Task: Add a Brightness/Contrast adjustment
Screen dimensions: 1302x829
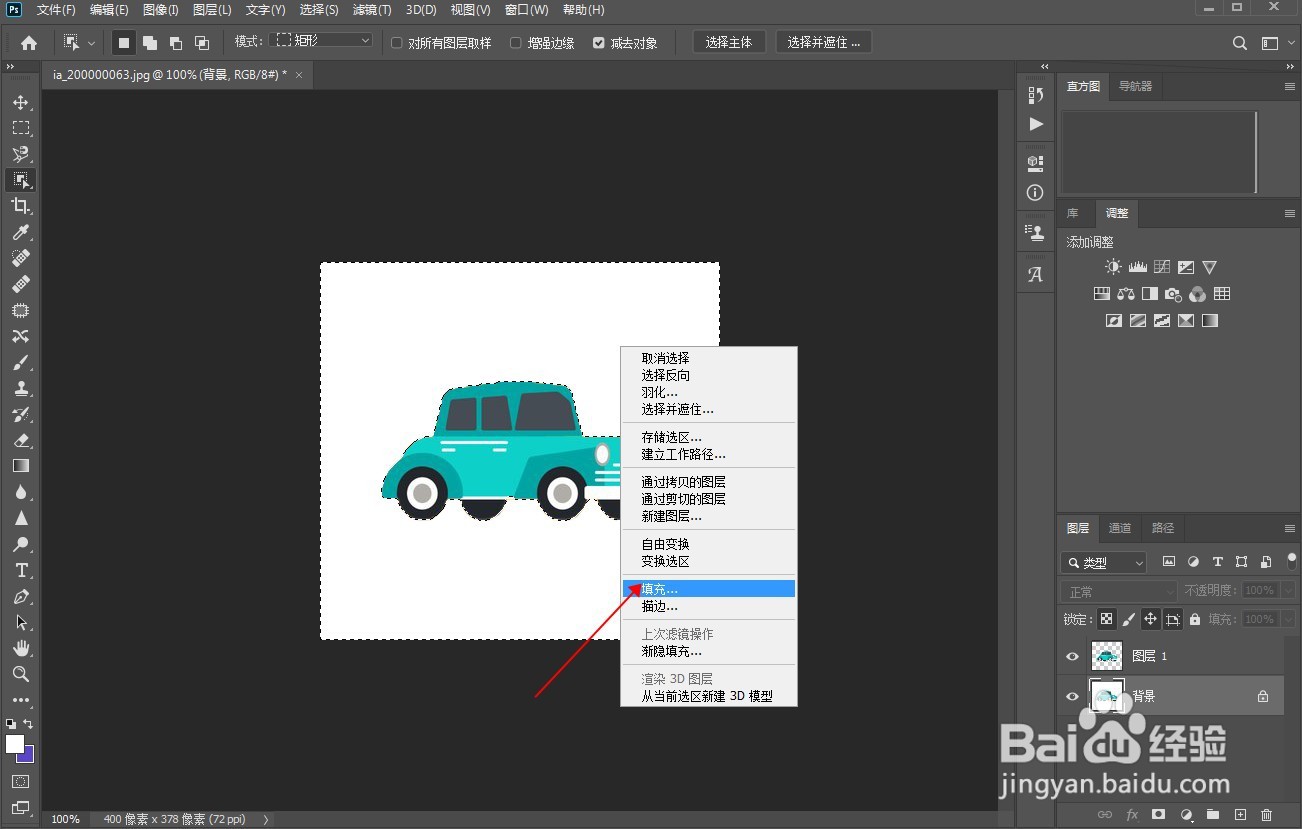Action: pyautogui.click(x=1113, y=267)
